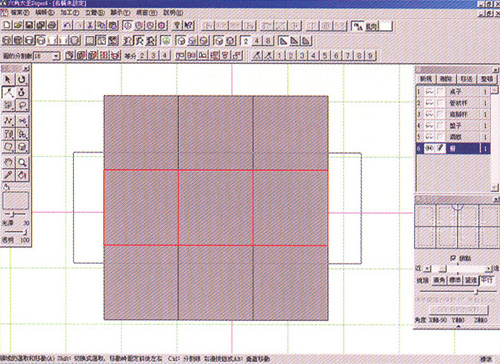Click the Undo arrow icon in toolbar

click(67, 25)
